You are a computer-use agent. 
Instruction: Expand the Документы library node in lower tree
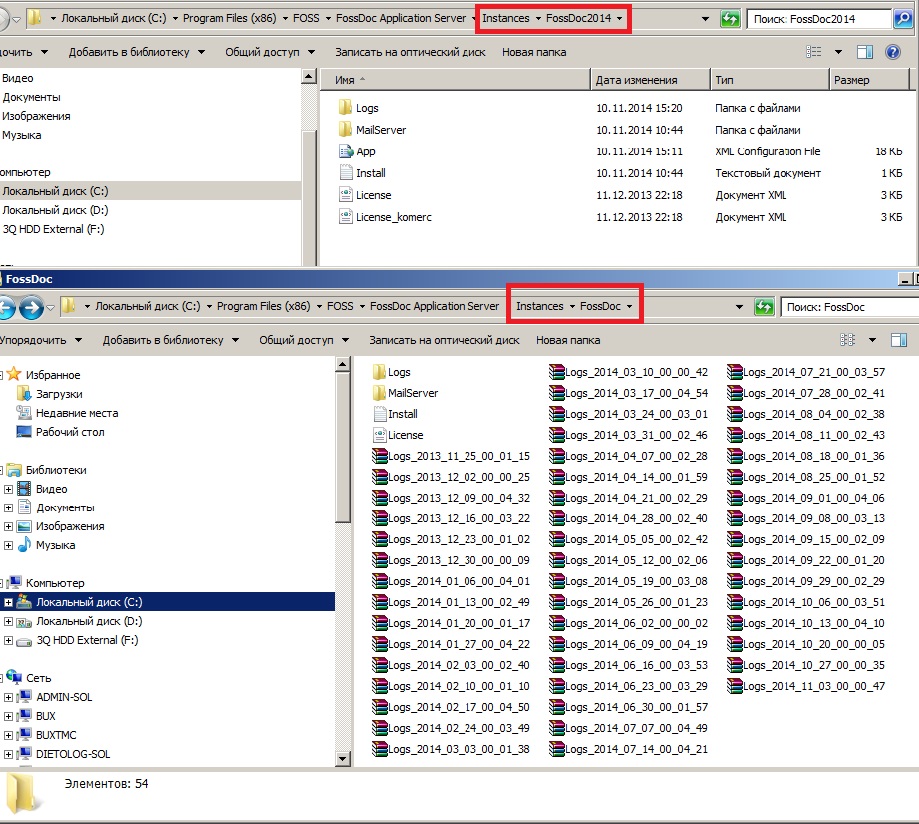click(8, 508)
